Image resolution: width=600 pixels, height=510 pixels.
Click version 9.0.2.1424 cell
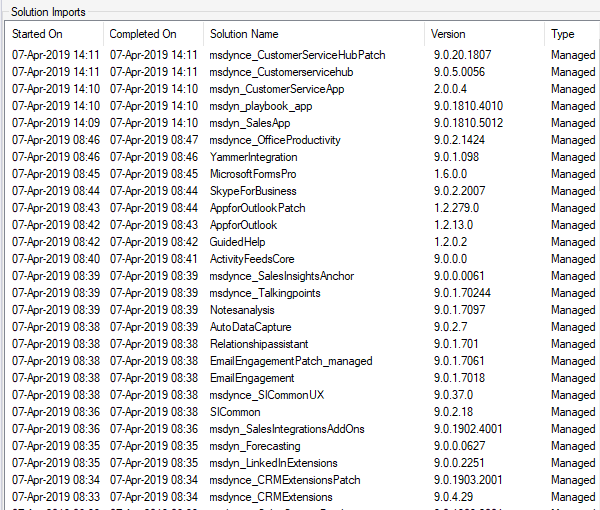459,140
